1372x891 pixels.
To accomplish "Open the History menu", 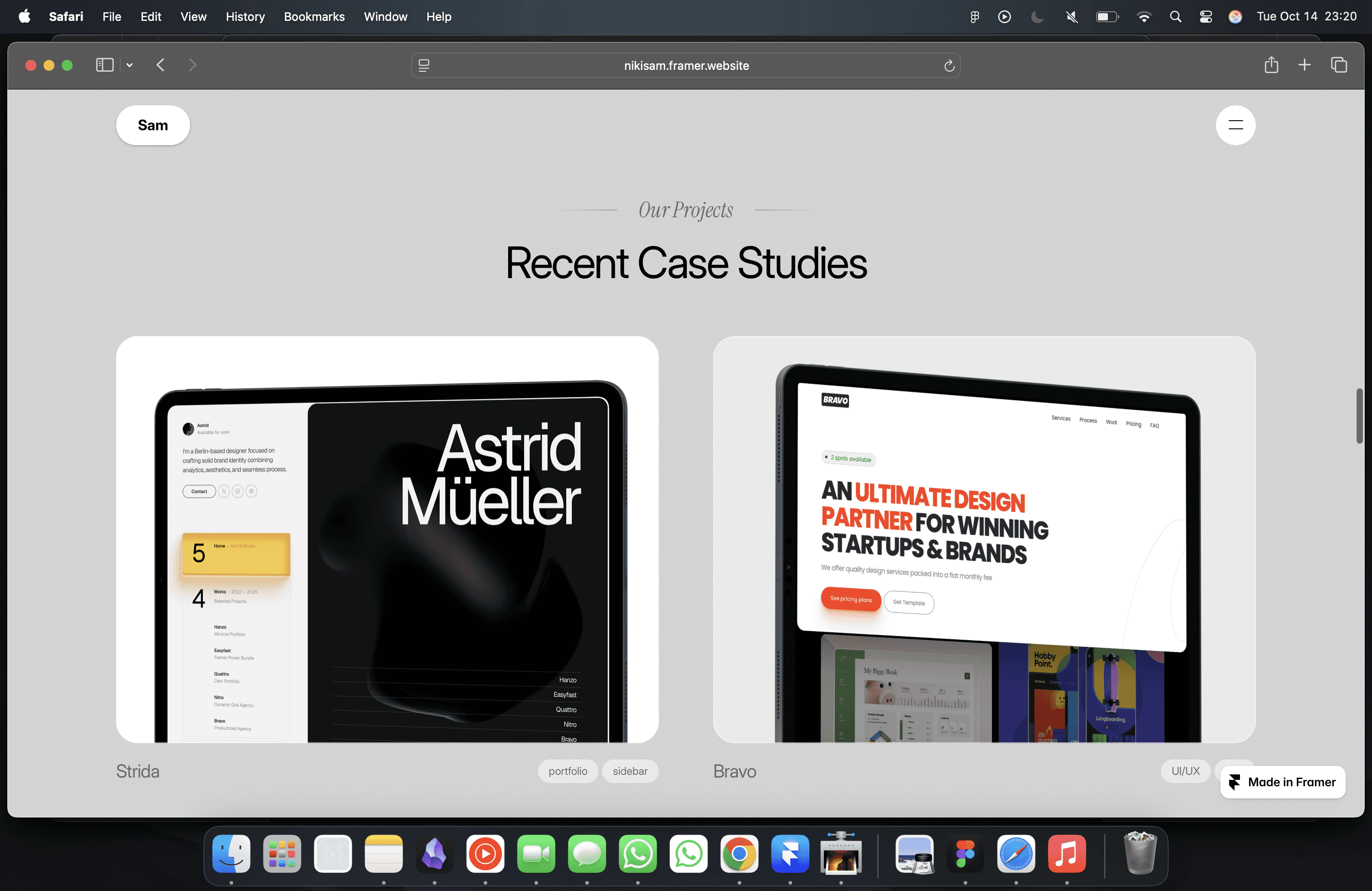I will (245, 17).
